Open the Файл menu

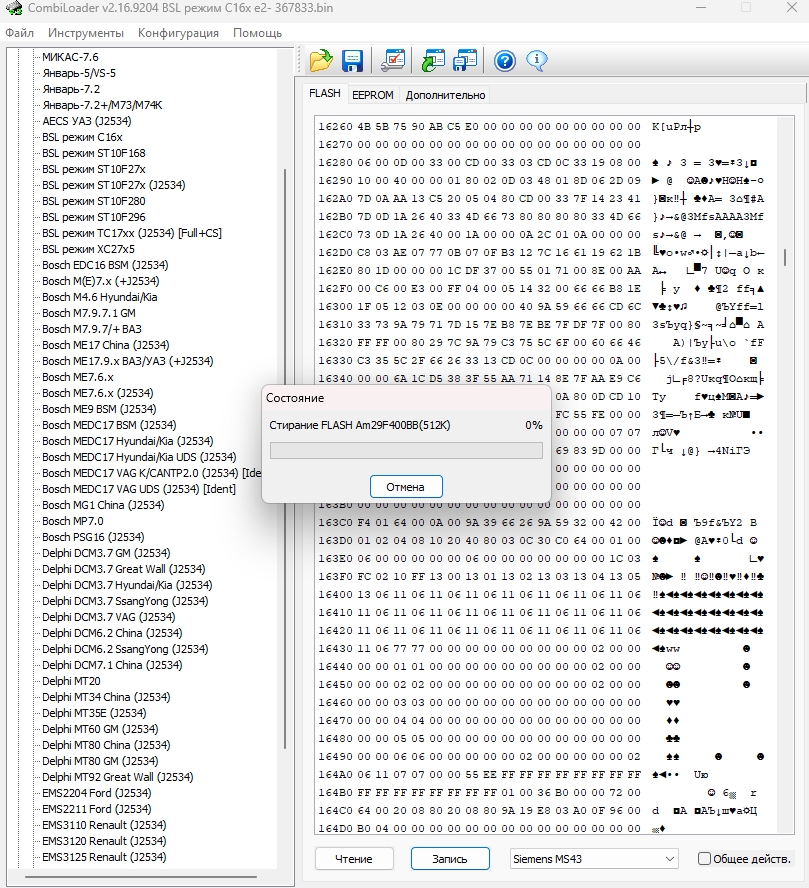19,33
